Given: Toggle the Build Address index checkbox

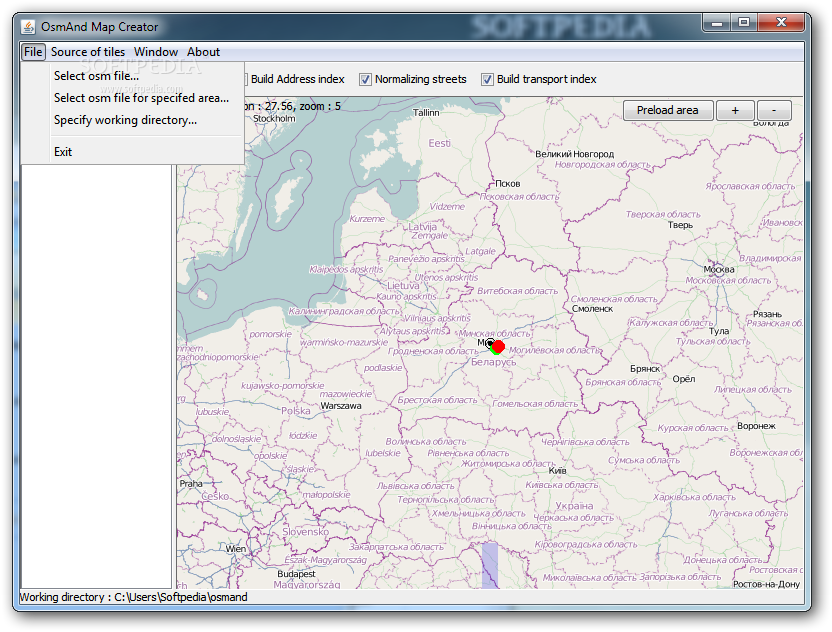Looking at the screenshot, I should [x=295, y=79].
